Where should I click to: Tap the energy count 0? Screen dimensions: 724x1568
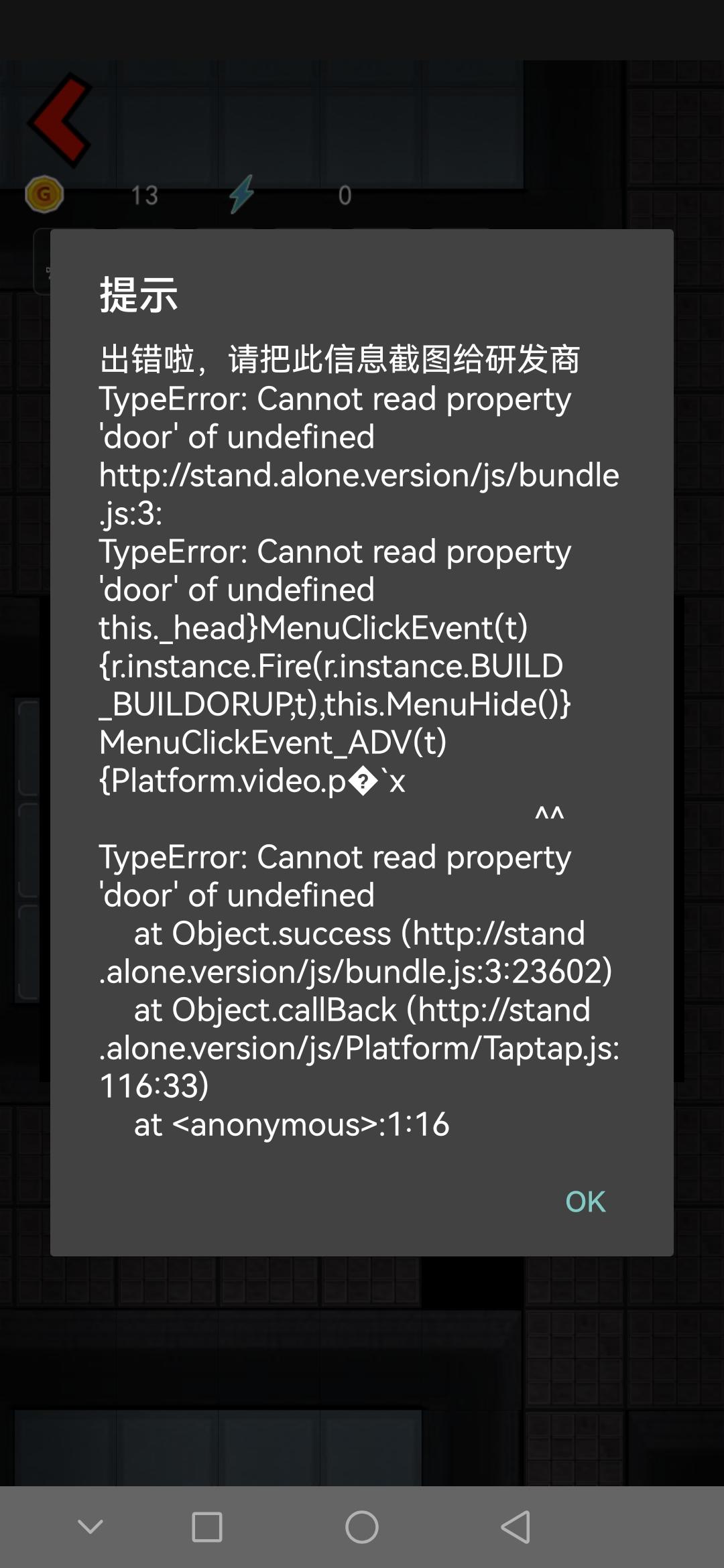point(345,195)
